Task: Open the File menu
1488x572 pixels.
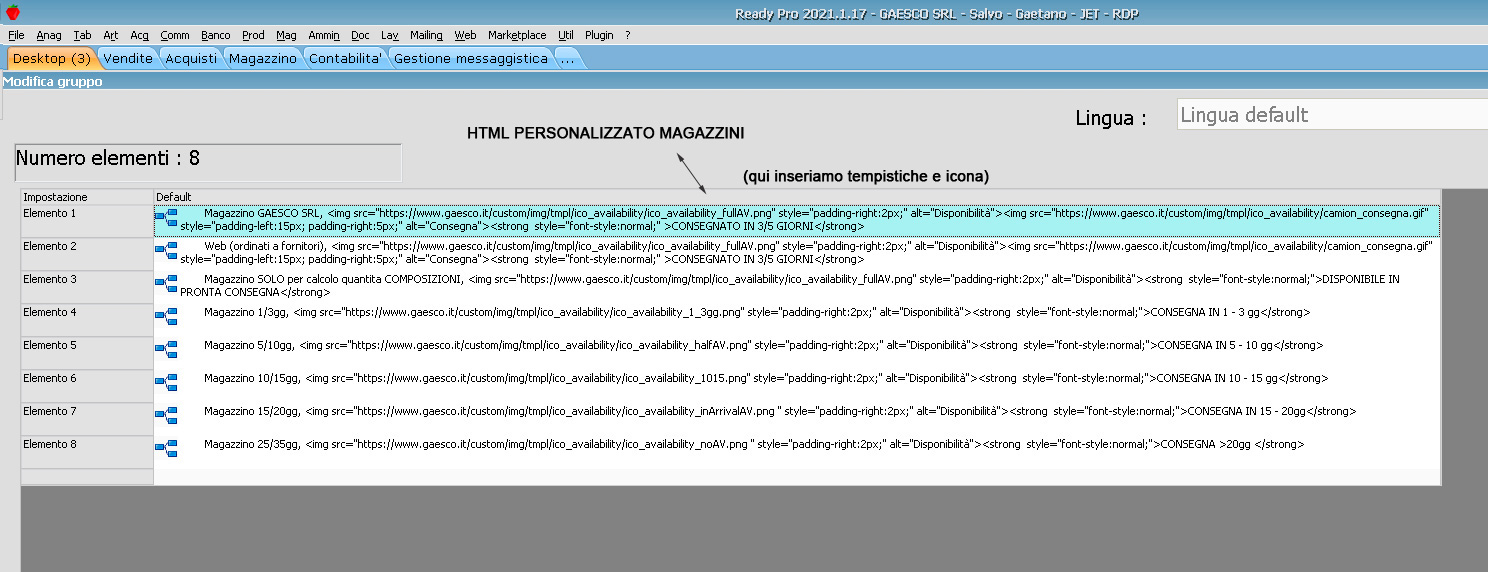Action: pos(16,35)
